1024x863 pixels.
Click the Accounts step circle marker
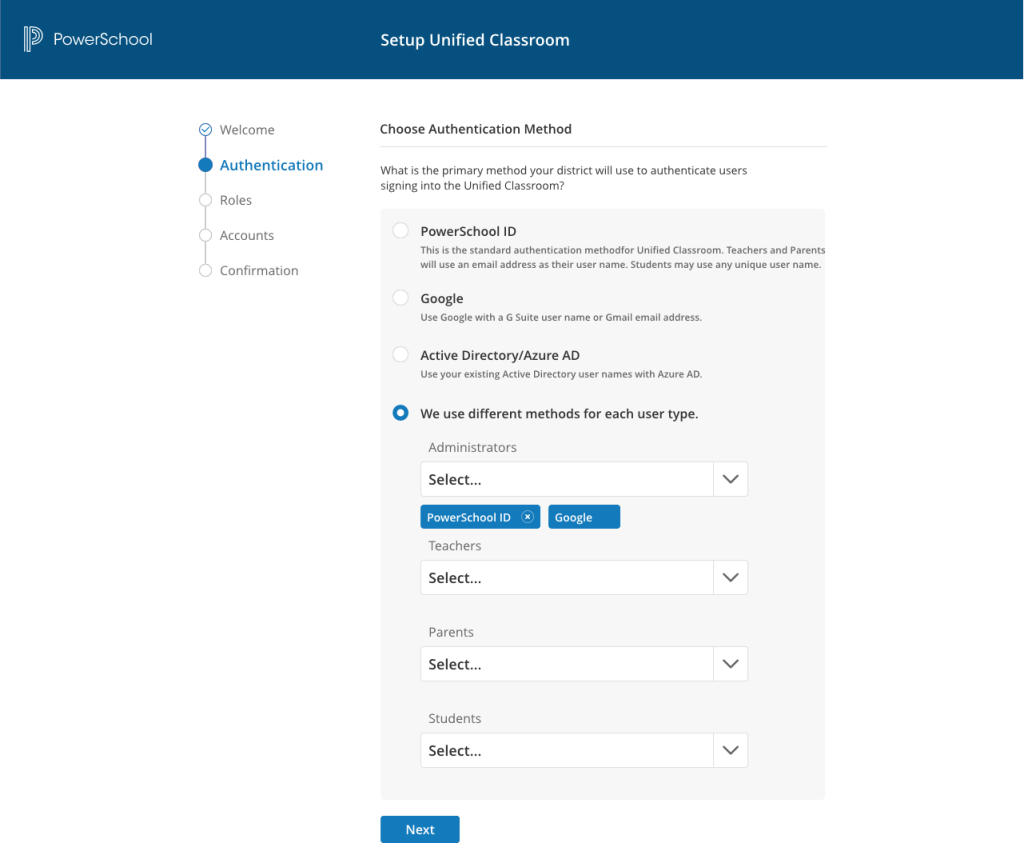tap(205, 236)
